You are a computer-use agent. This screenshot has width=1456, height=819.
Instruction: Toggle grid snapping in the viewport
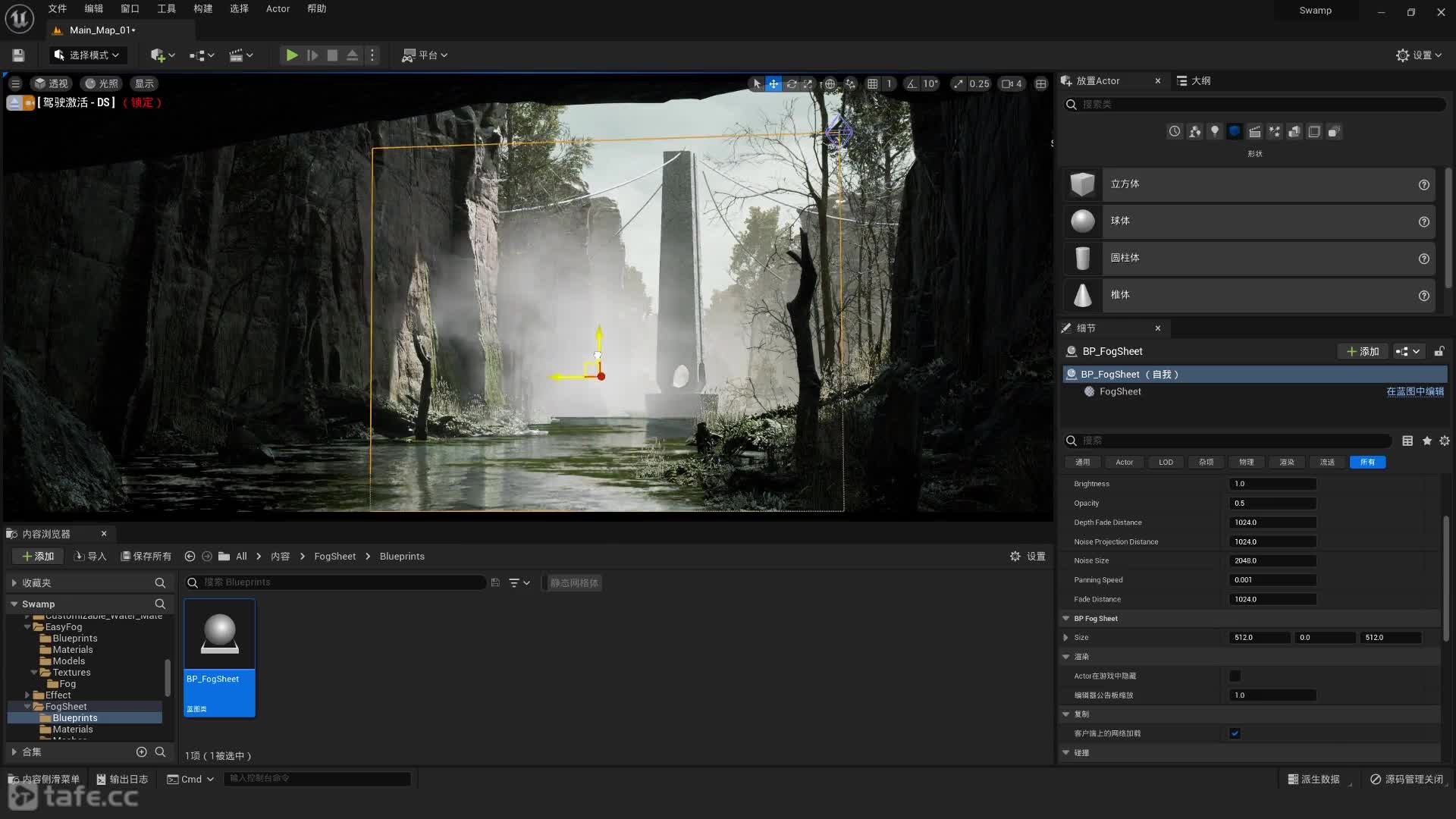pyautogui.click(x=873, y=84)
